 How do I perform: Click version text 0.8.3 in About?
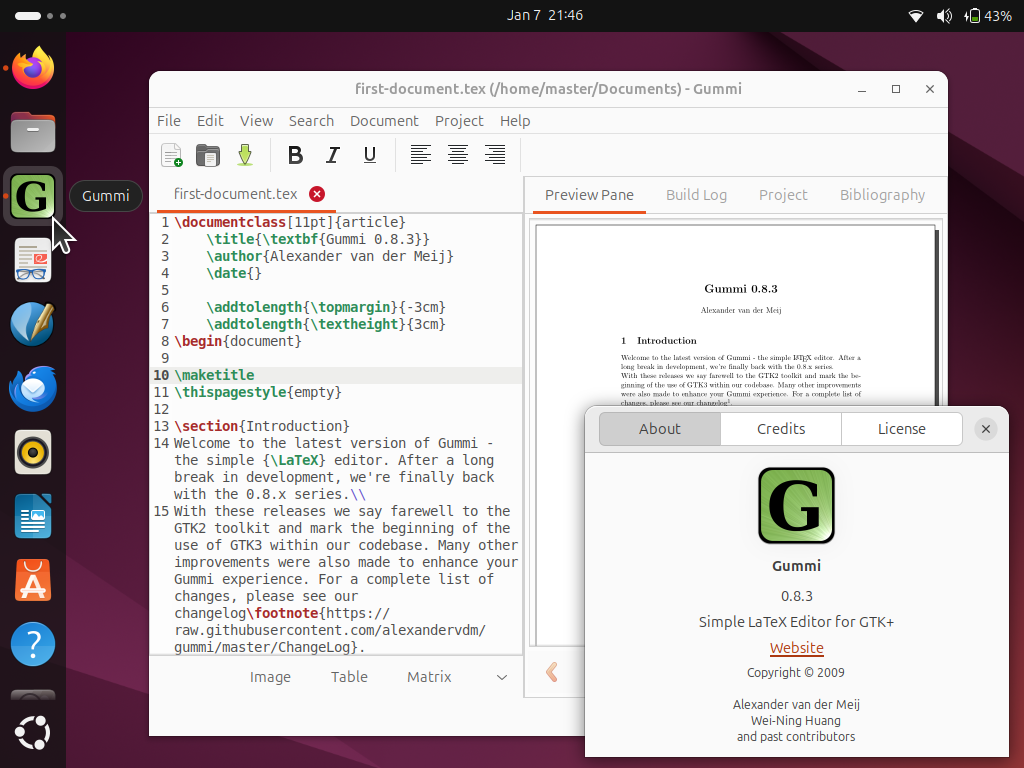(x=796, y=596)
